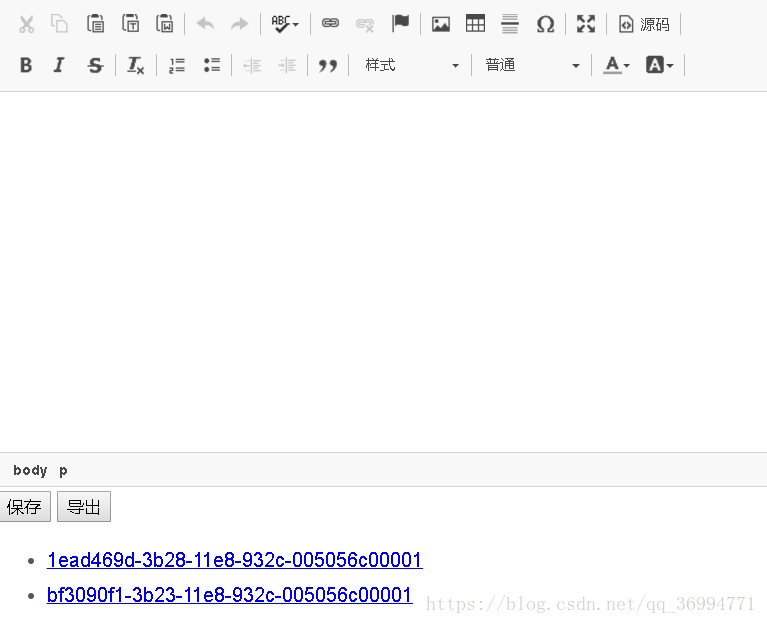This screenshot has width=767, height=624.
Task: Toggle strikethrough formatting
Action: [x=95, y=65]
